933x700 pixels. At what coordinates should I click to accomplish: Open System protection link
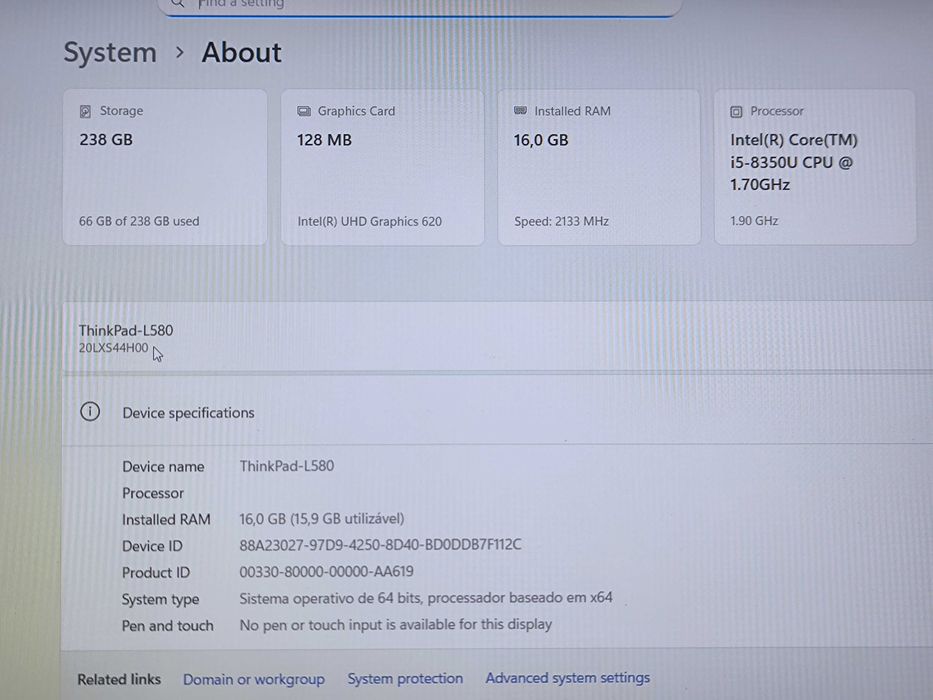tap(405, 679)
